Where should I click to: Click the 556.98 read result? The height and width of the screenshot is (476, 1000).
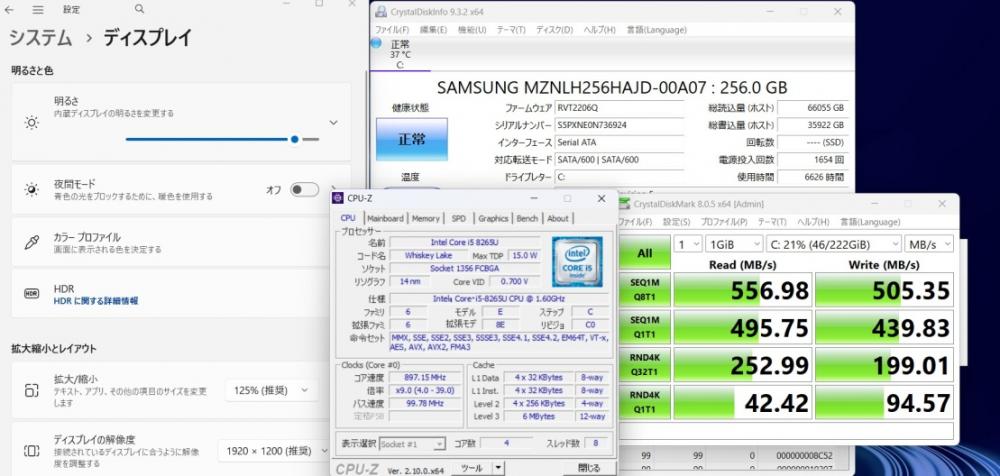742,291
